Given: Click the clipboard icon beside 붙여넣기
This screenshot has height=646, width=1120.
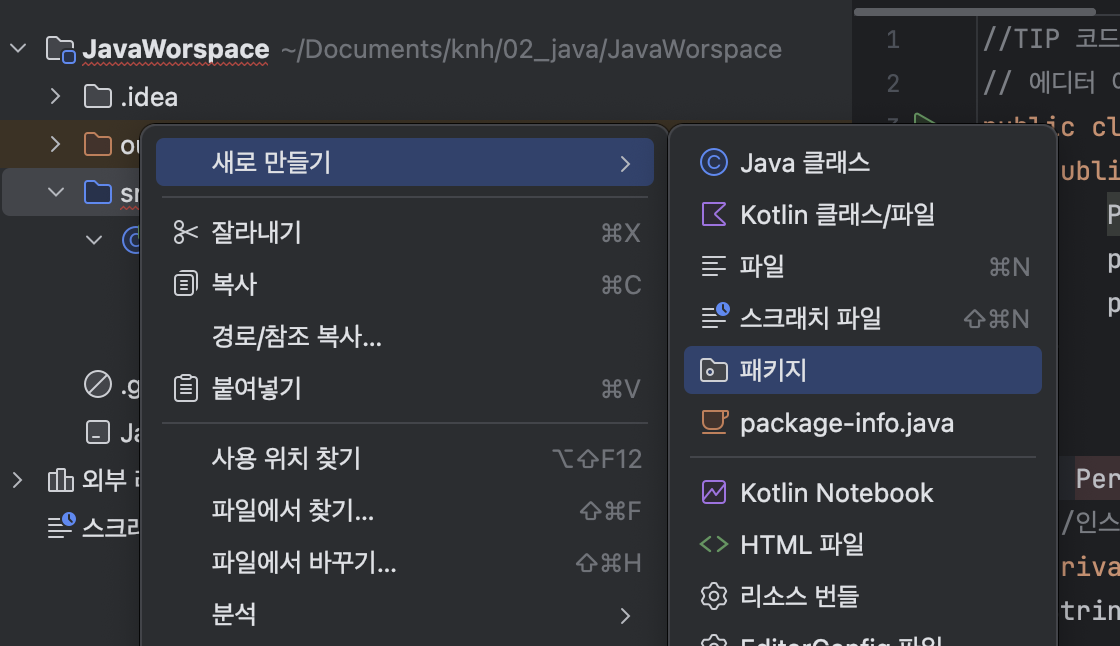Looking at the screenshot, I should click(186, 388).
